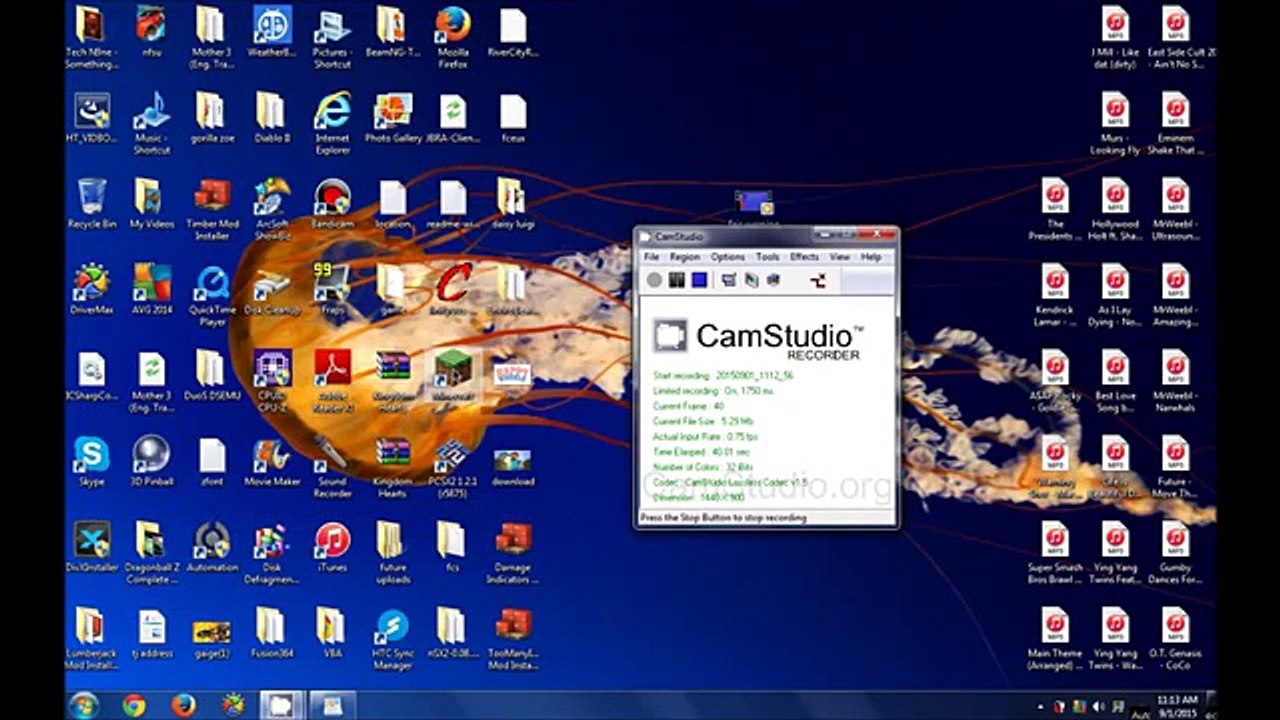
Task: Open the Windows Start menu
Action: (82, 705)
